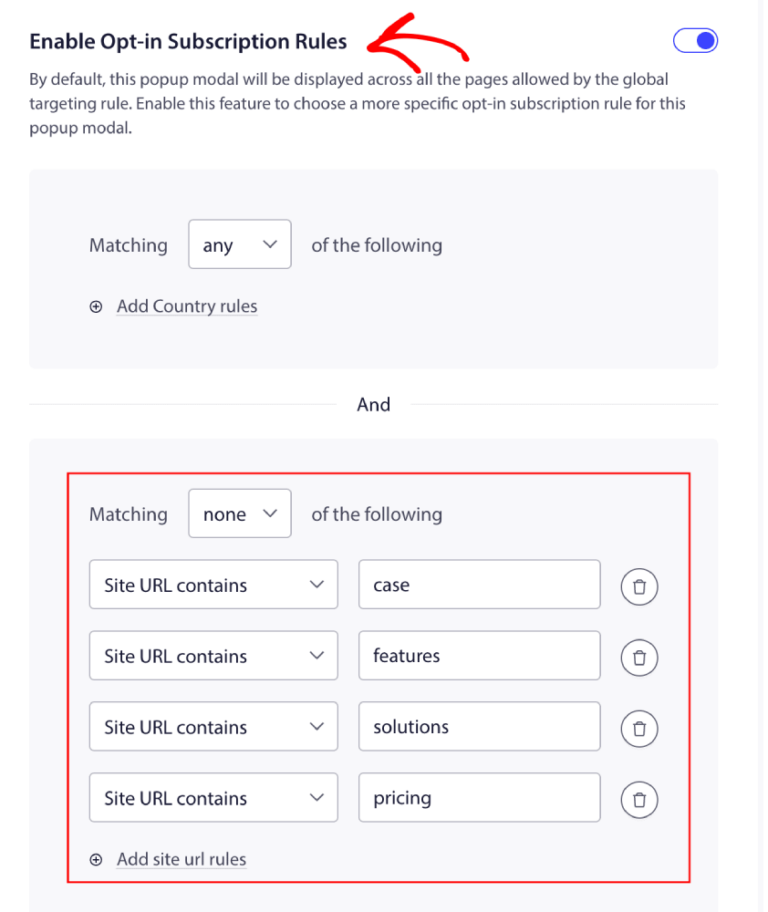Click the Add site url rules link
The image size is (768, 912).
coord(181,859)
